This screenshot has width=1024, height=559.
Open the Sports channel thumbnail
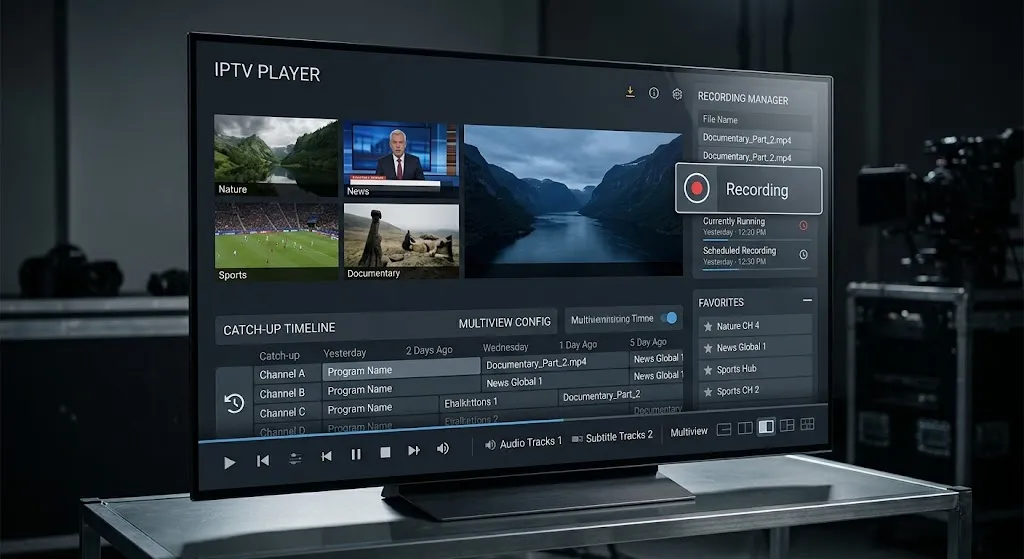tap(277, 242)
